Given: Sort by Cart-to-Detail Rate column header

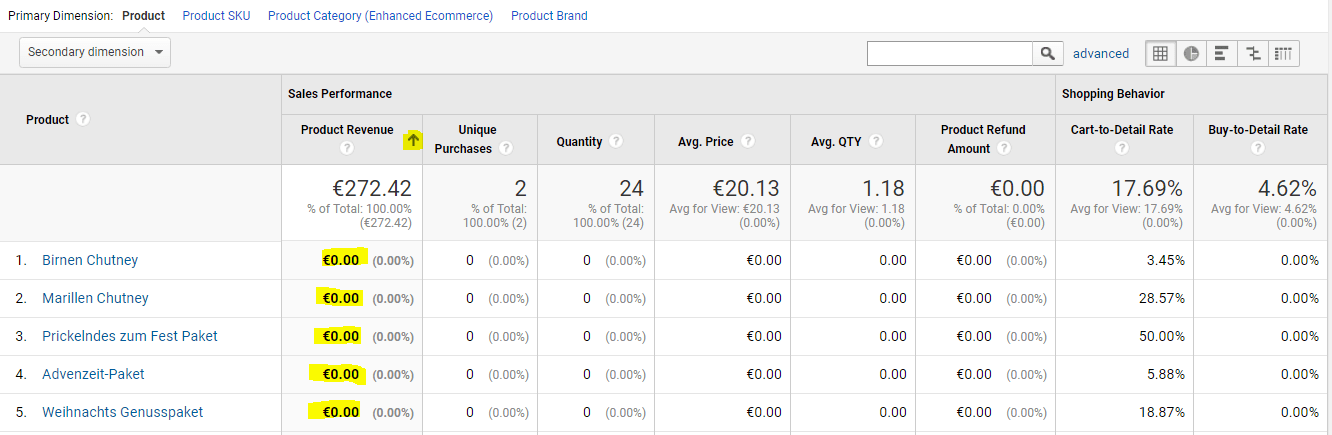Looking at the screenshot, I should (1123, 130).
